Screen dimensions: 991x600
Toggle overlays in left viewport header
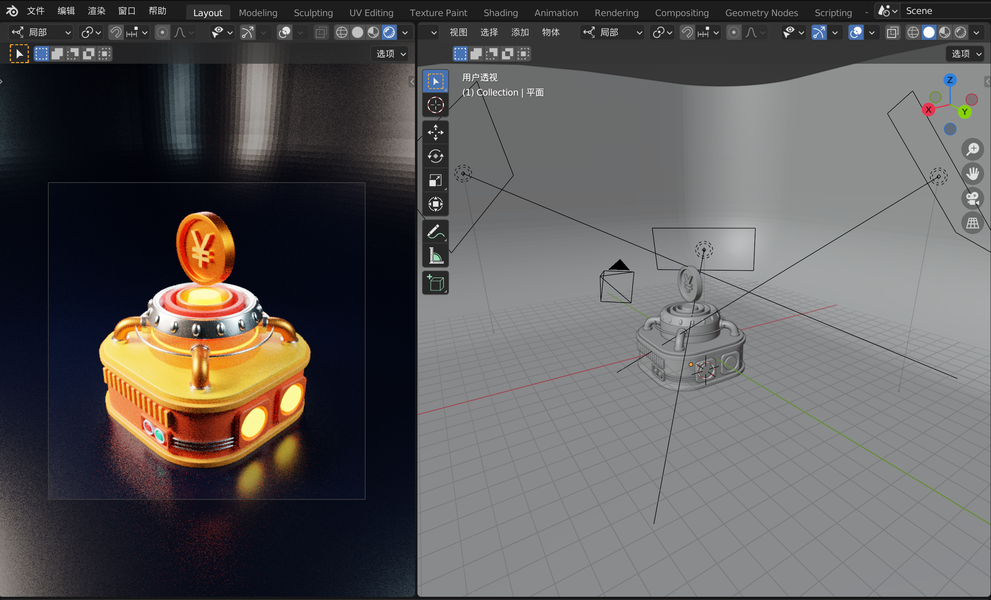point(284,32)
